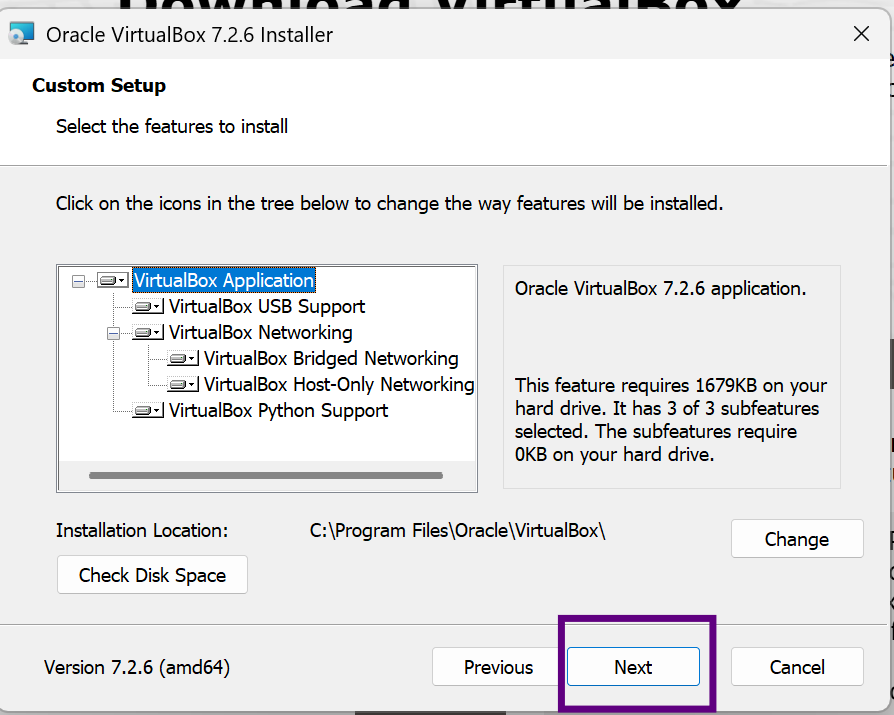894x715 pixels.
Task: Select VirtualBox Python Support feature
Action: [278, 411]
